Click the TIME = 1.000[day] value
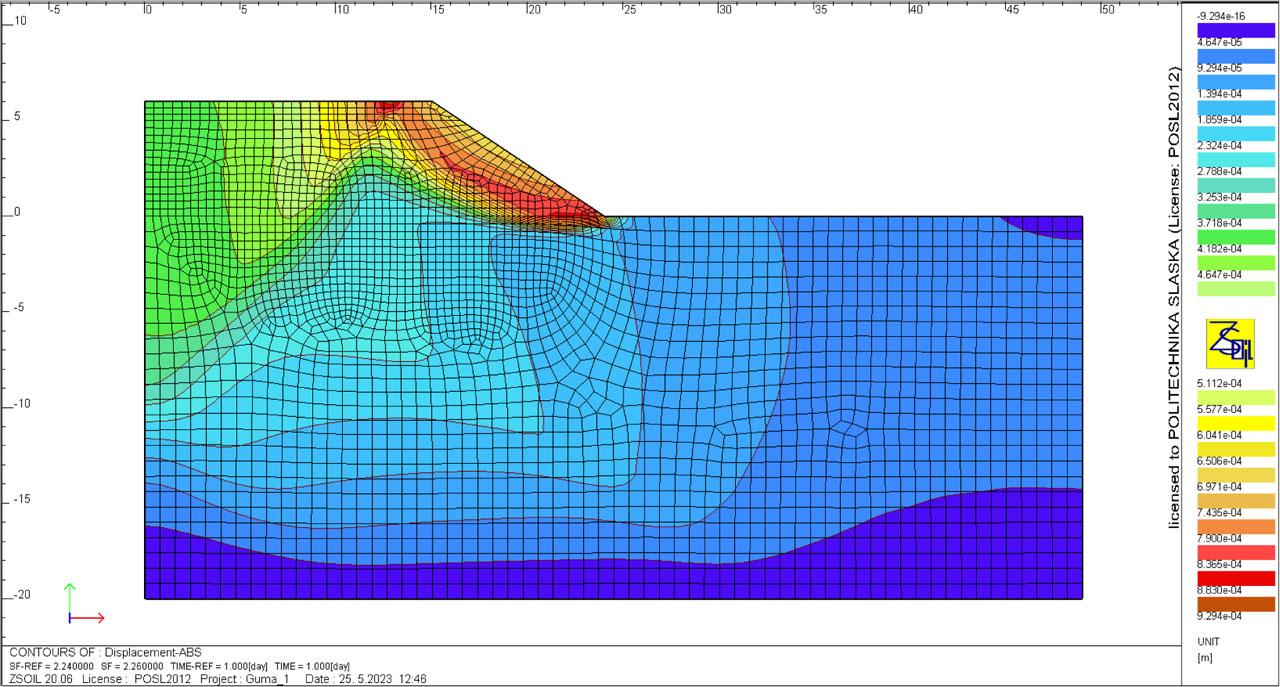The image size is (1280, 687). (312, 665)
